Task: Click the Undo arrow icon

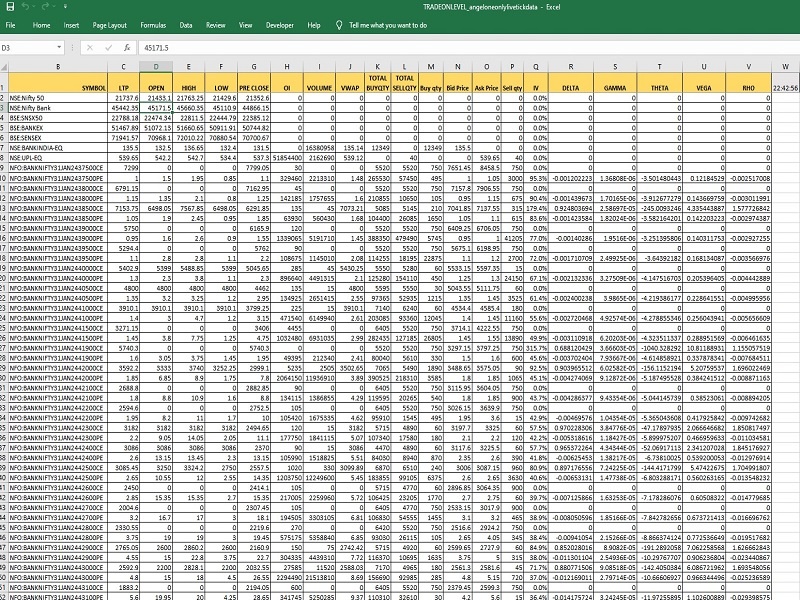Action: pos(26,7)
